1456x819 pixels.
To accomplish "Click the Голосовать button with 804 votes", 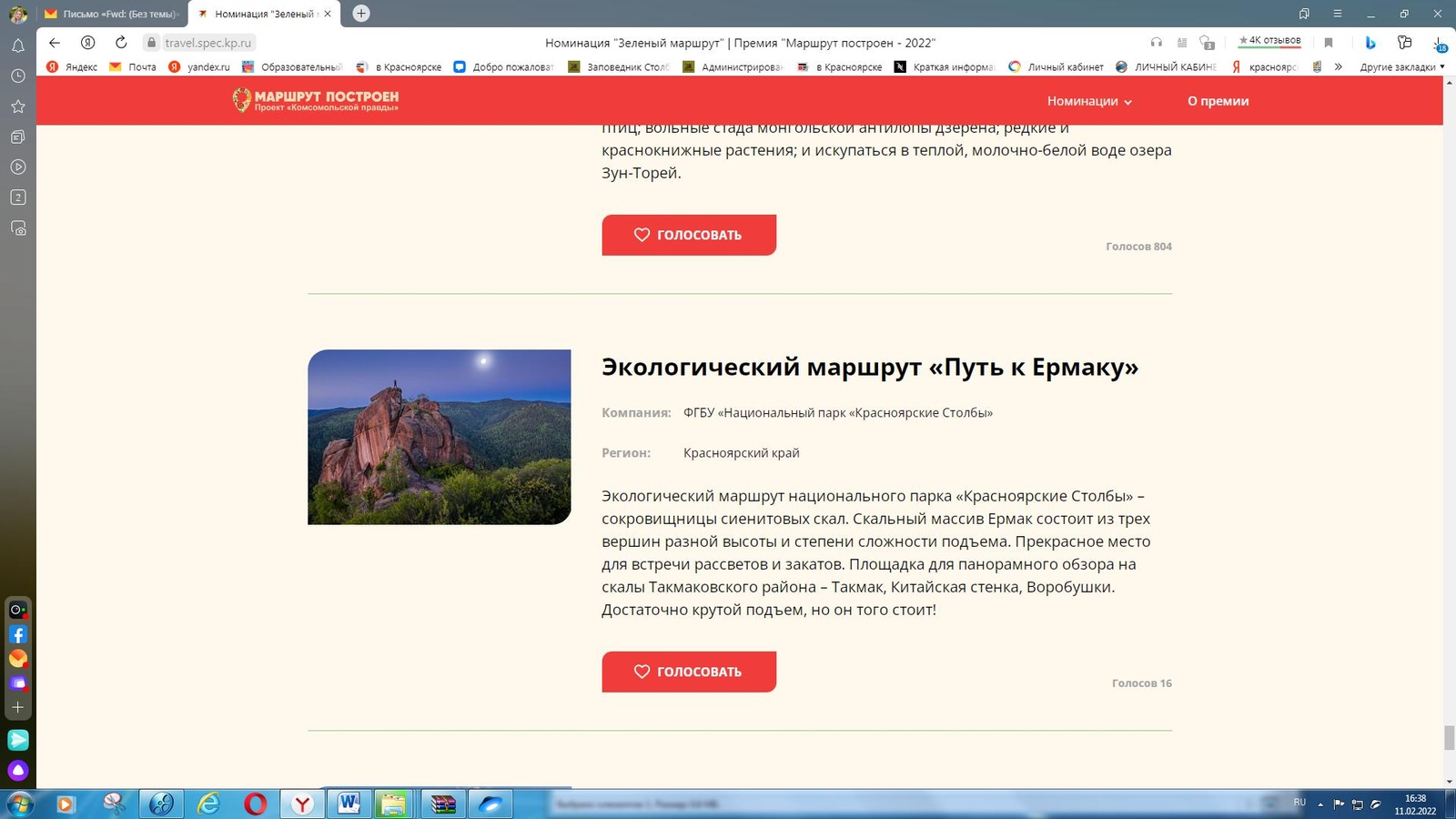I will 689,235.
